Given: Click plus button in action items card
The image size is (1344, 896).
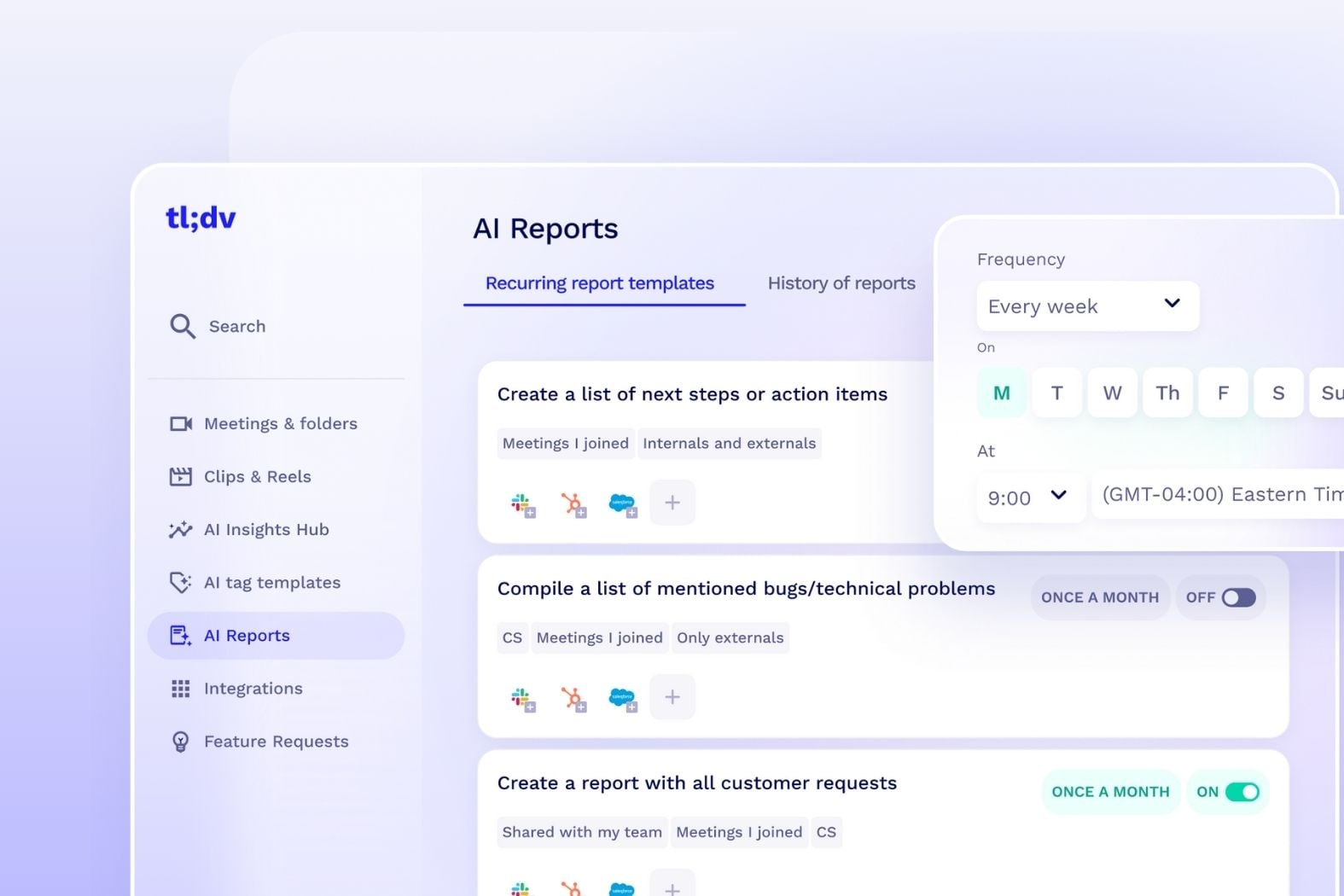Looking at the screenshot, I should tap(672, 503).
